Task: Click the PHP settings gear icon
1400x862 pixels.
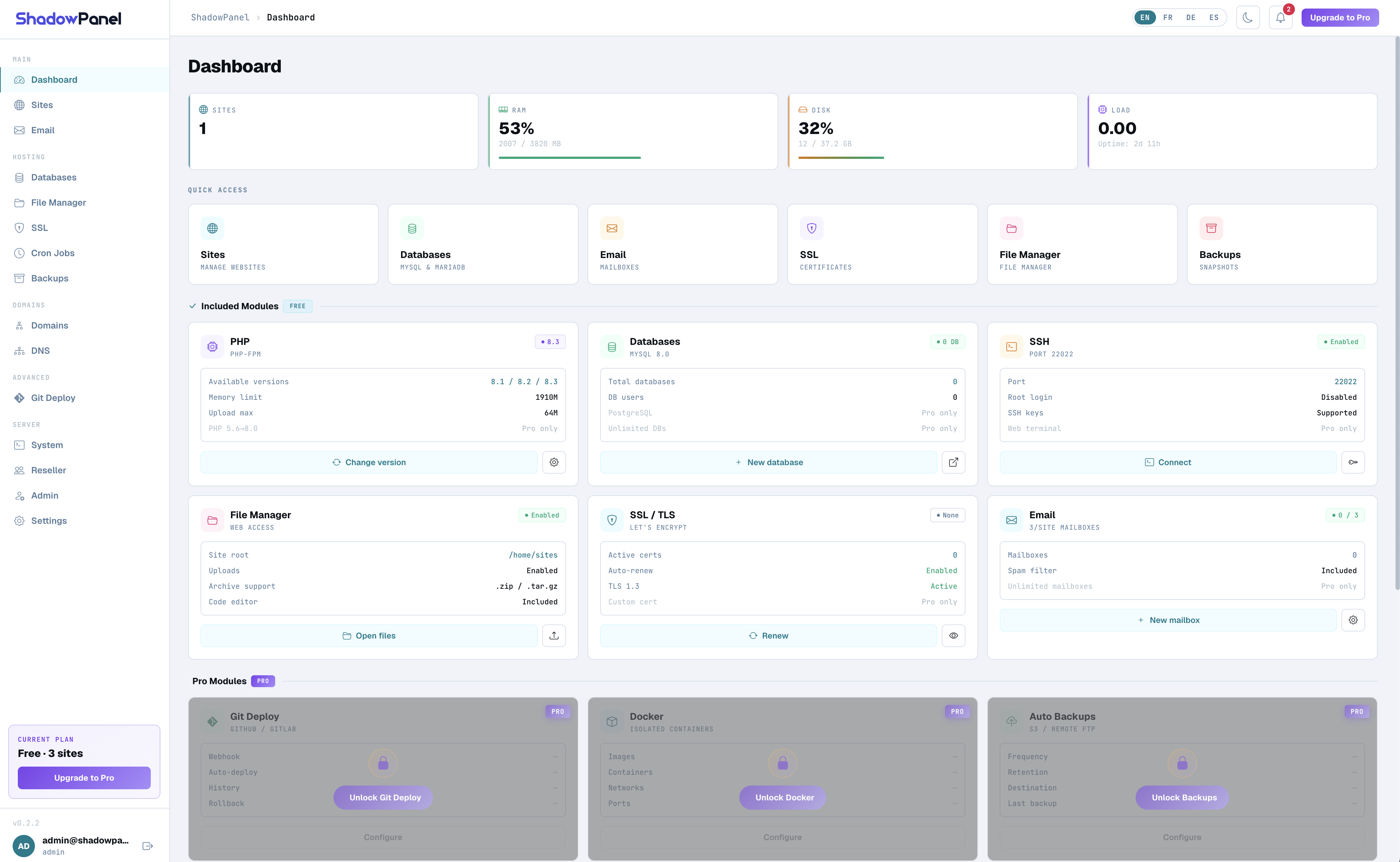Action: tap(554, 462)
